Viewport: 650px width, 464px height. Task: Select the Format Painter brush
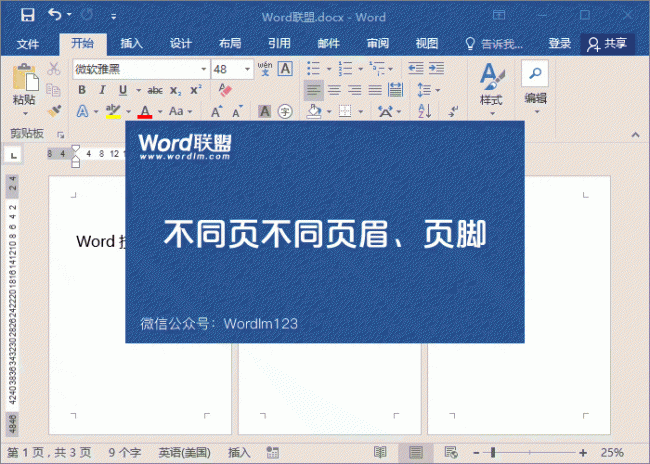[x=54, y=111]
